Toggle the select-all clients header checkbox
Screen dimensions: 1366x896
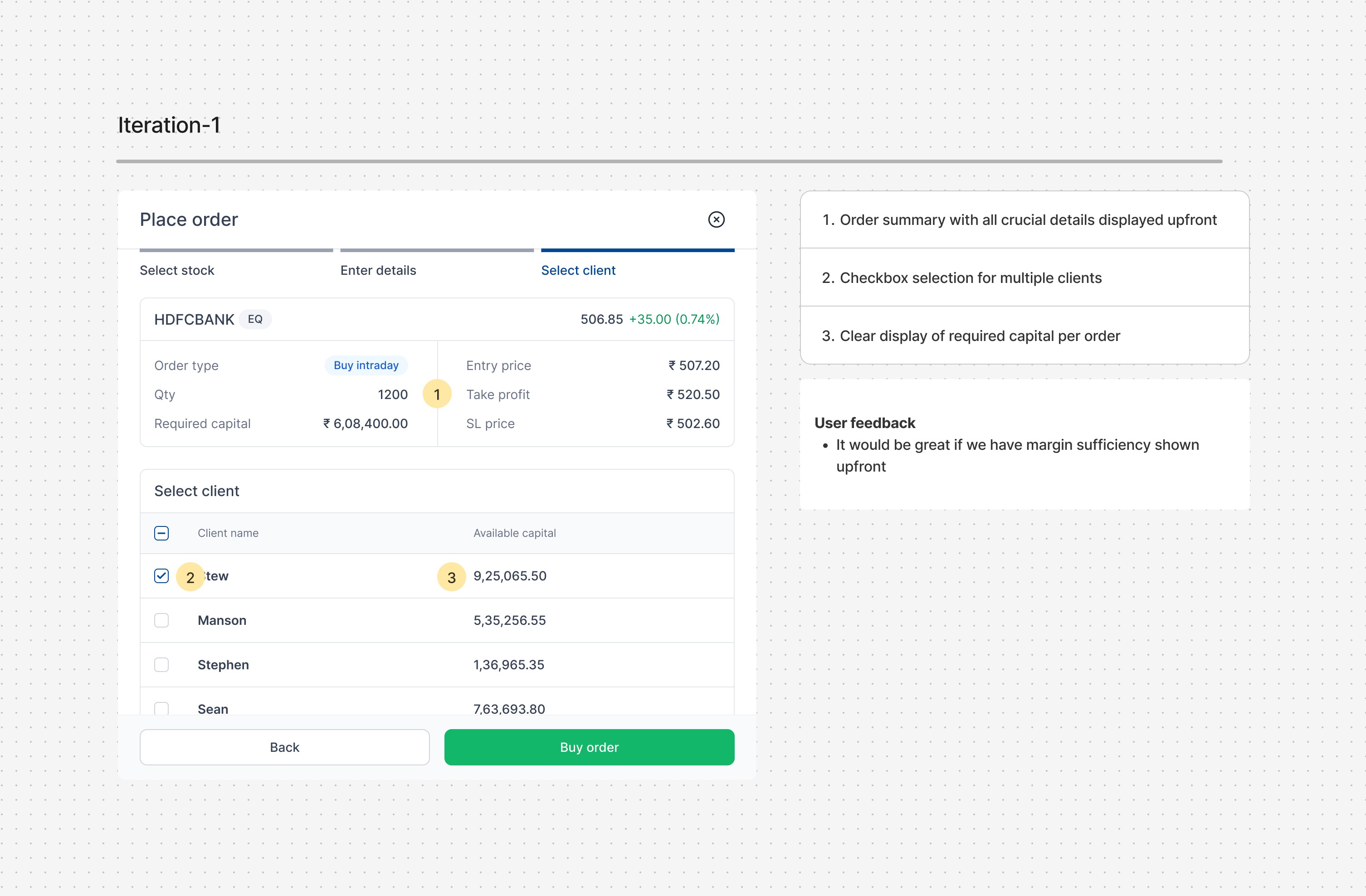(x=161, y=533)
